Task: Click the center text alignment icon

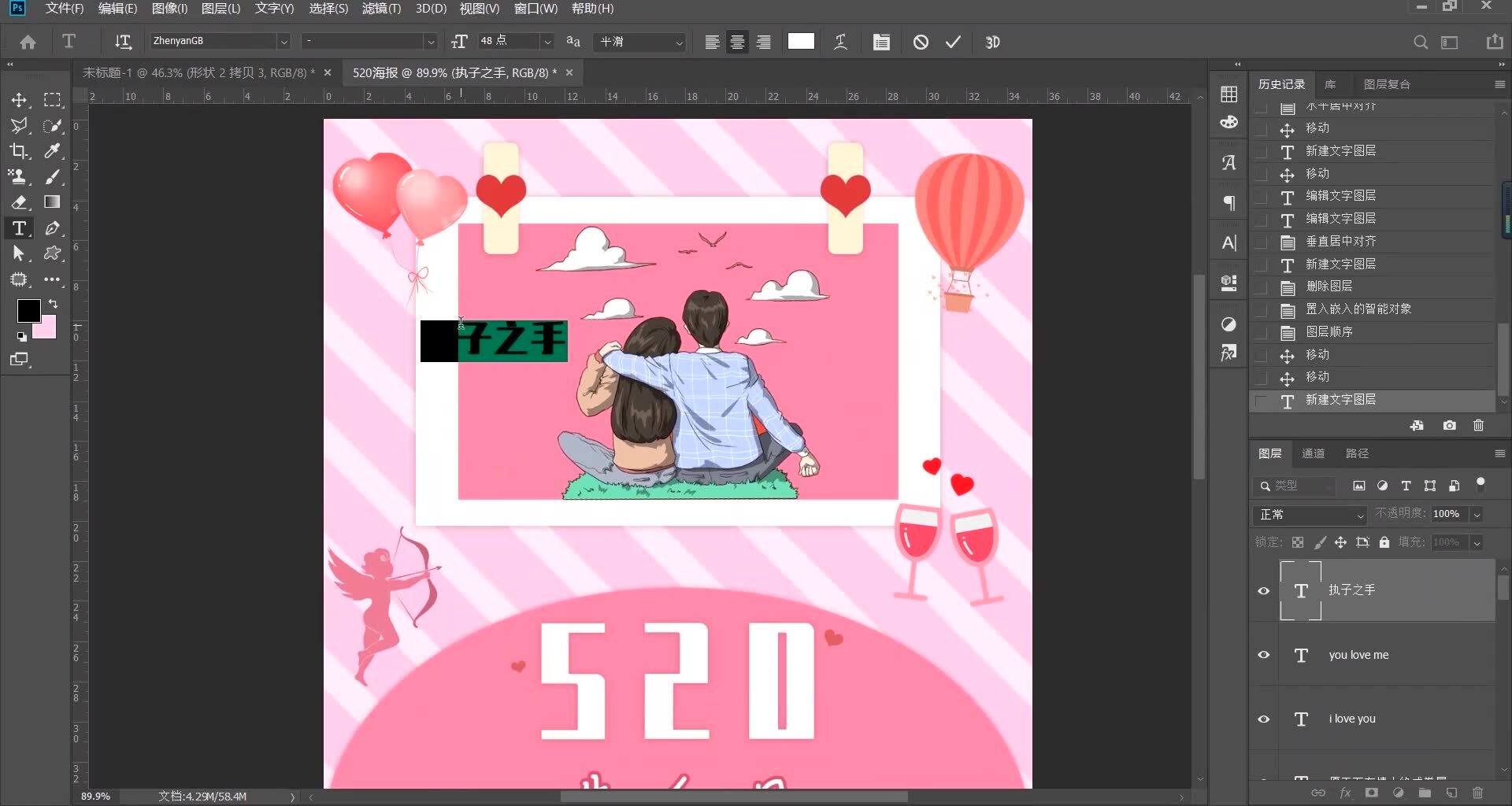Action: pos(737,43)
